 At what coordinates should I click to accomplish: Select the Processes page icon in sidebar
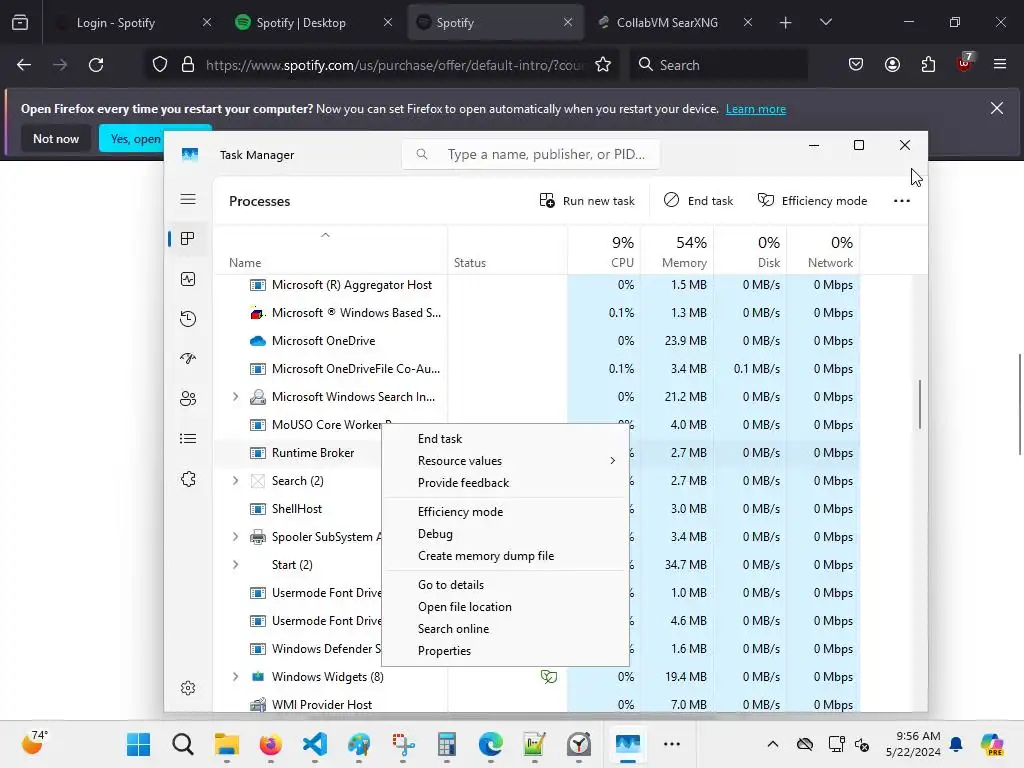click(x=188, y=238)
